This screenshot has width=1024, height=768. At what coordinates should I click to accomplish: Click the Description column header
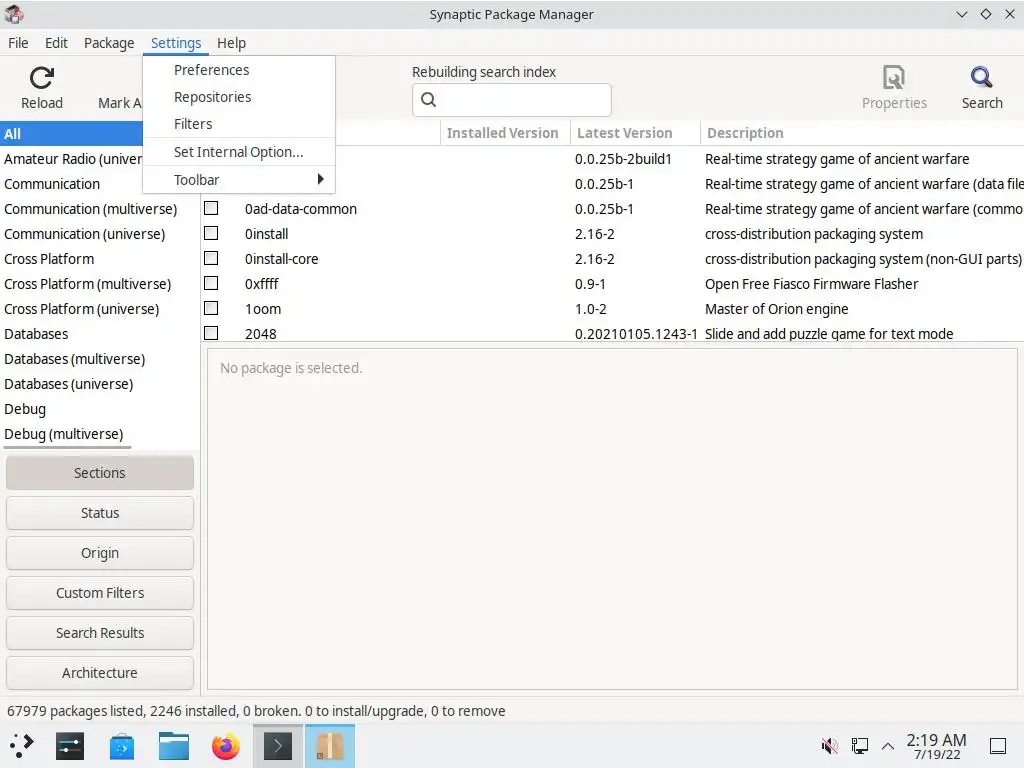[x=862, y=133]
